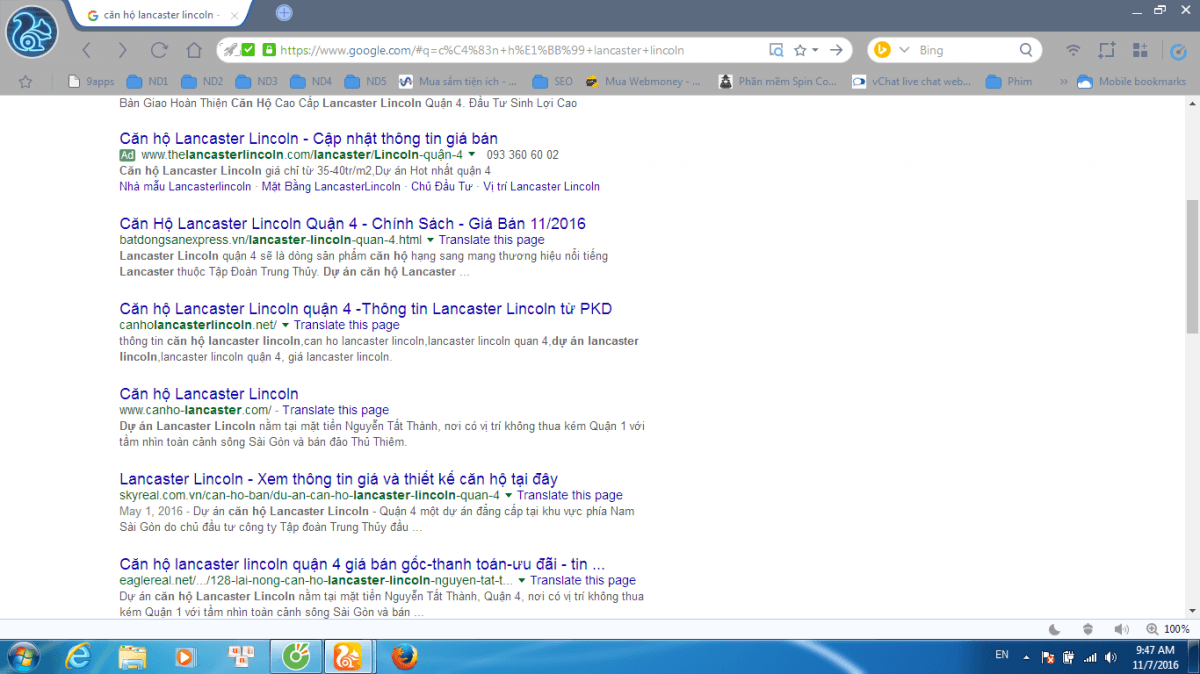The image size is (1200, 674).
Task: Click the bookmarks bar star icon
Action: 26,82
